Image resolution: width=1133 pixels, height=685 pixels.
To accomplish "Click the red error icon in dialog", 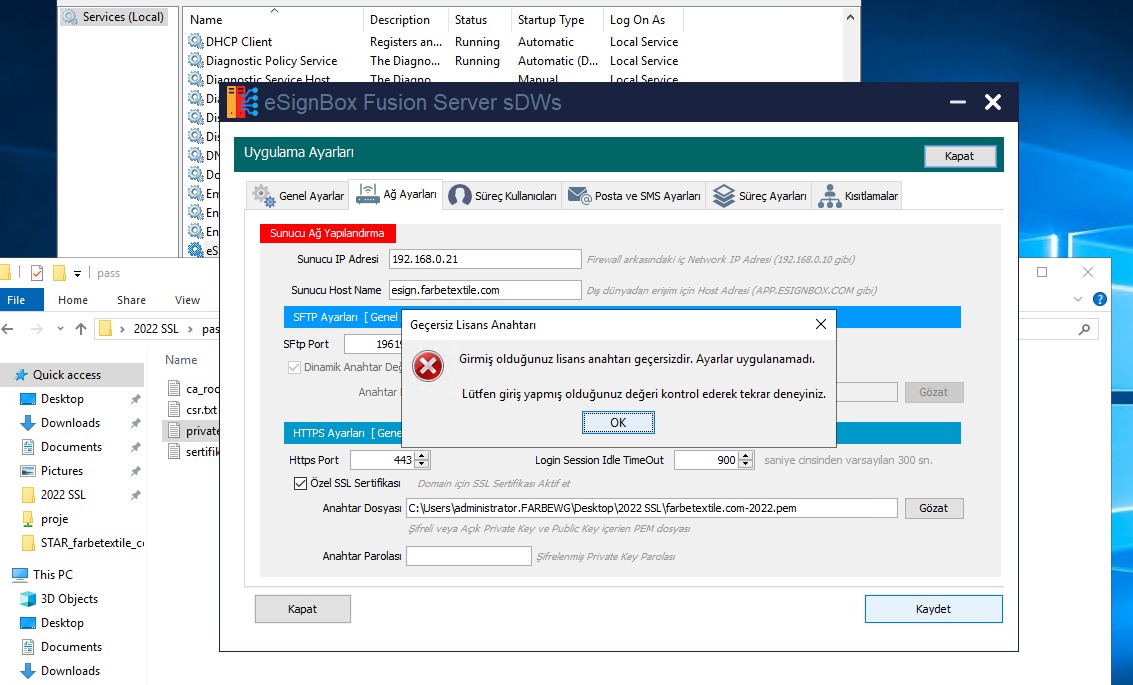I will 428,366.
